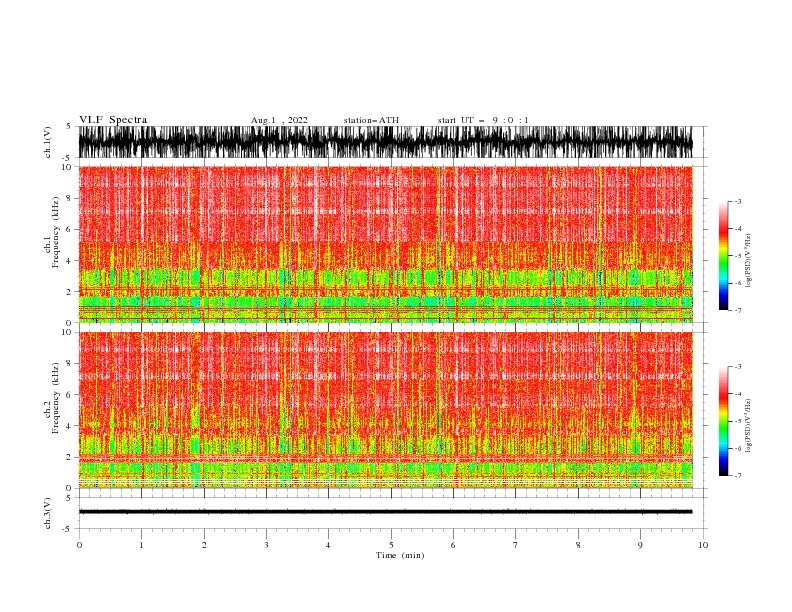
Task: Click the 'station=ATH' label
Action: pos(371,120)
